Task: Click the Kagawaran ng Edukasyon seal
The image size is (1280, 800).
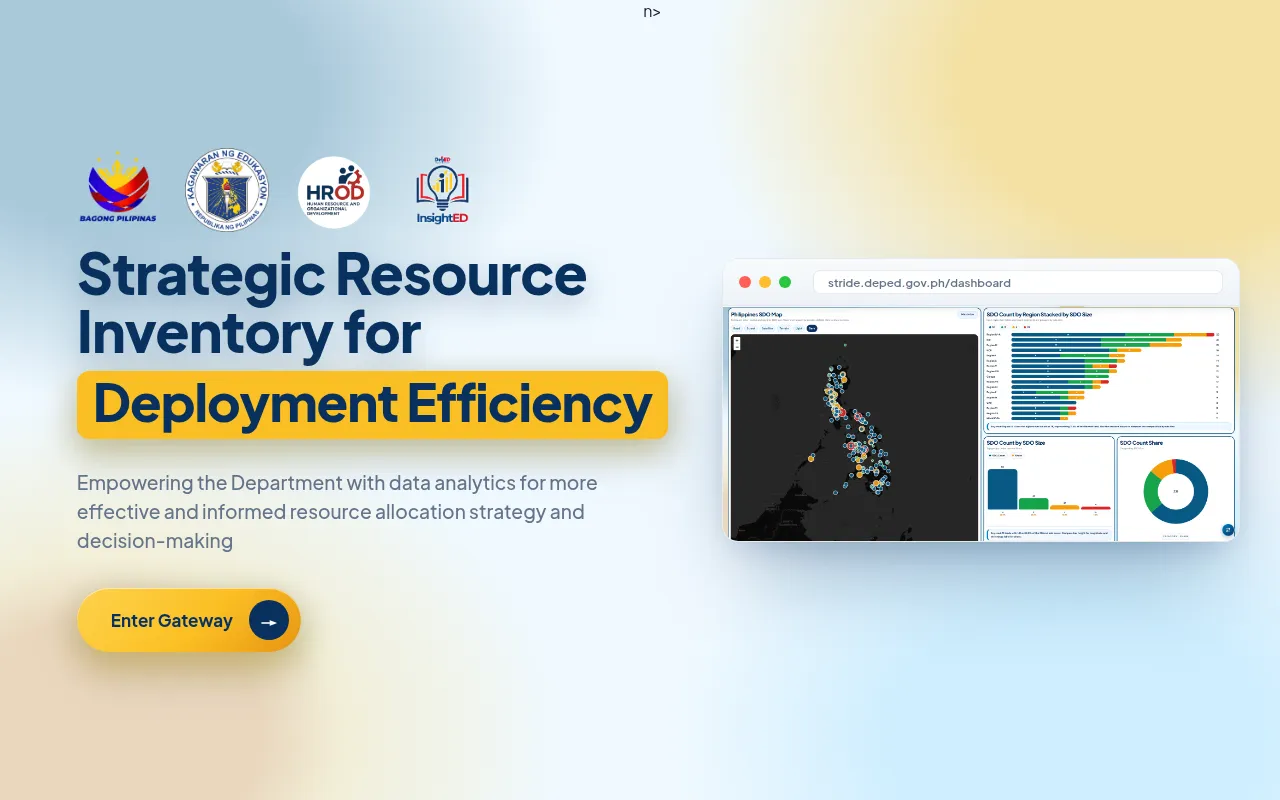Action: (x=227, y=190)
